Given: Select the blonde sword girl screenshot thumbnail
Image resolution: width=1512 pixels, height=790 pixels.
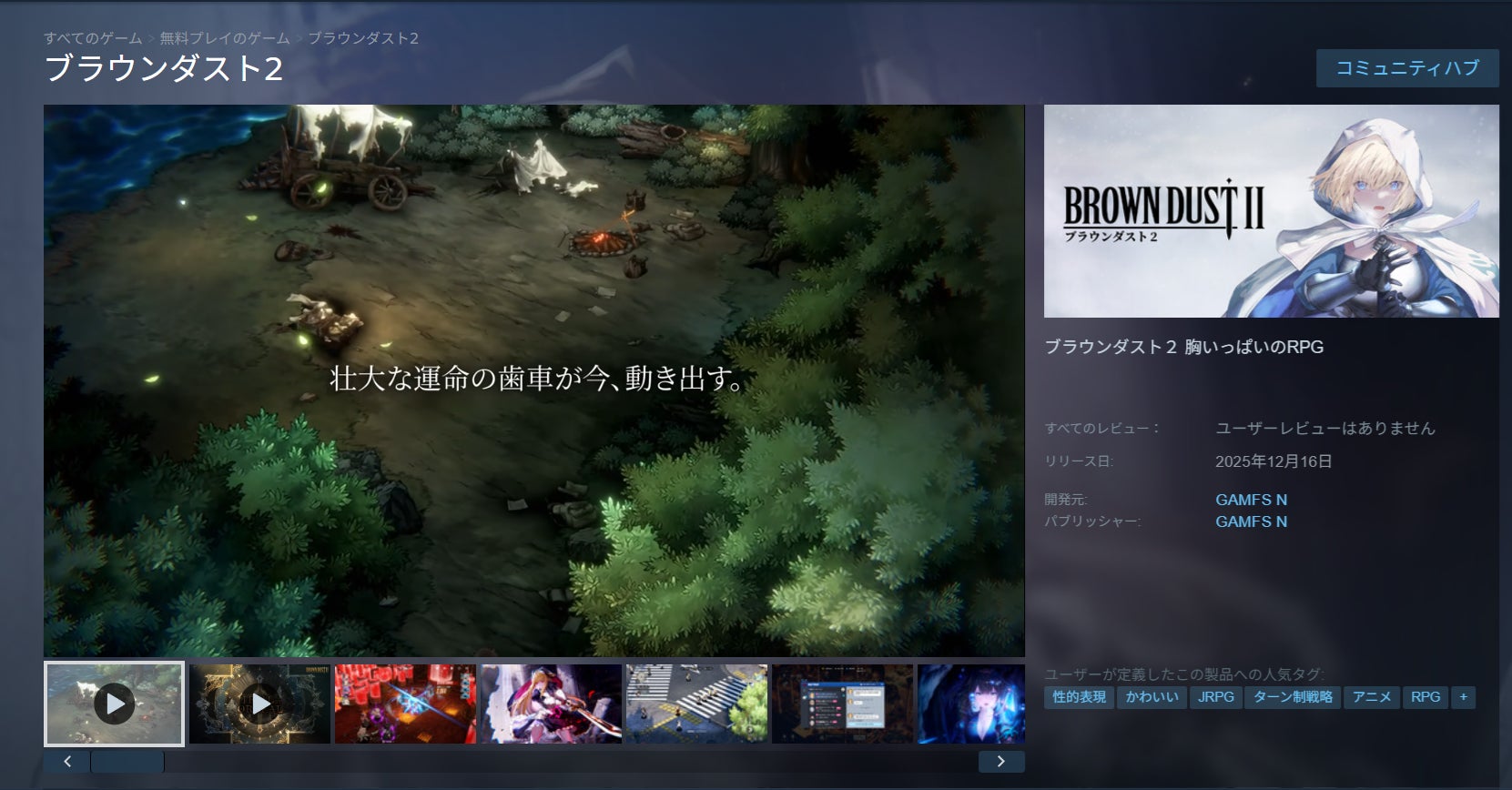Looking at the screenshot, I should 551,704.
